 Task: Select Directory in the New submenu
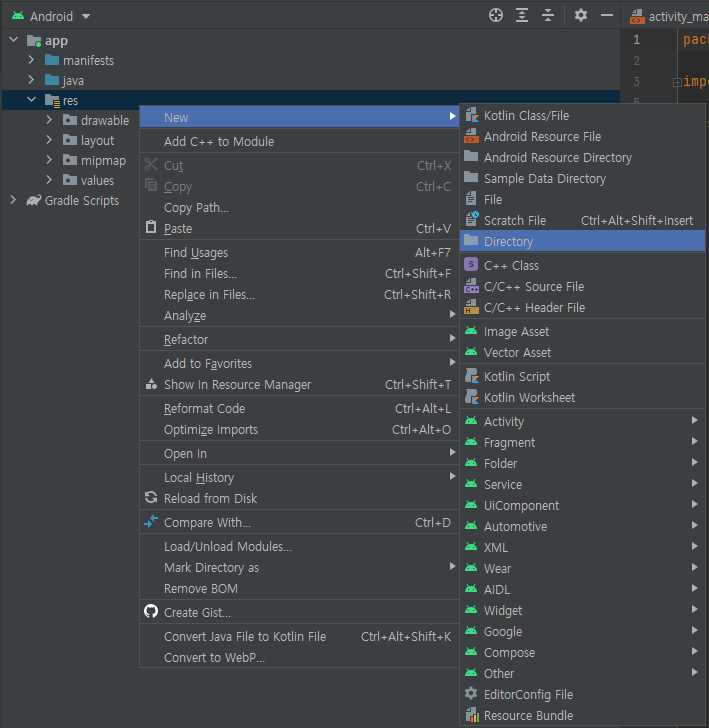point(582,241)
